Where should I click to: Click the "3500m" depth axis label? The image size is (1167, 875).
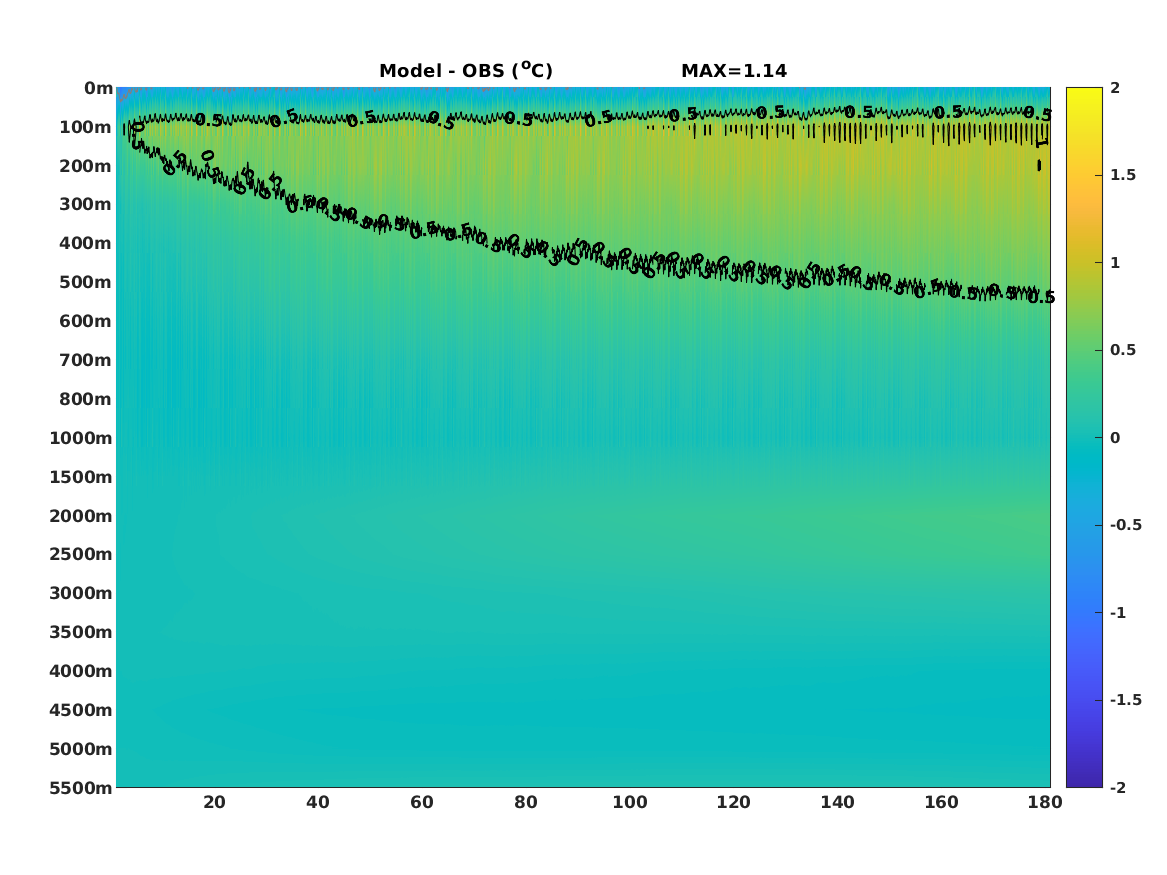tap(81, 632)
